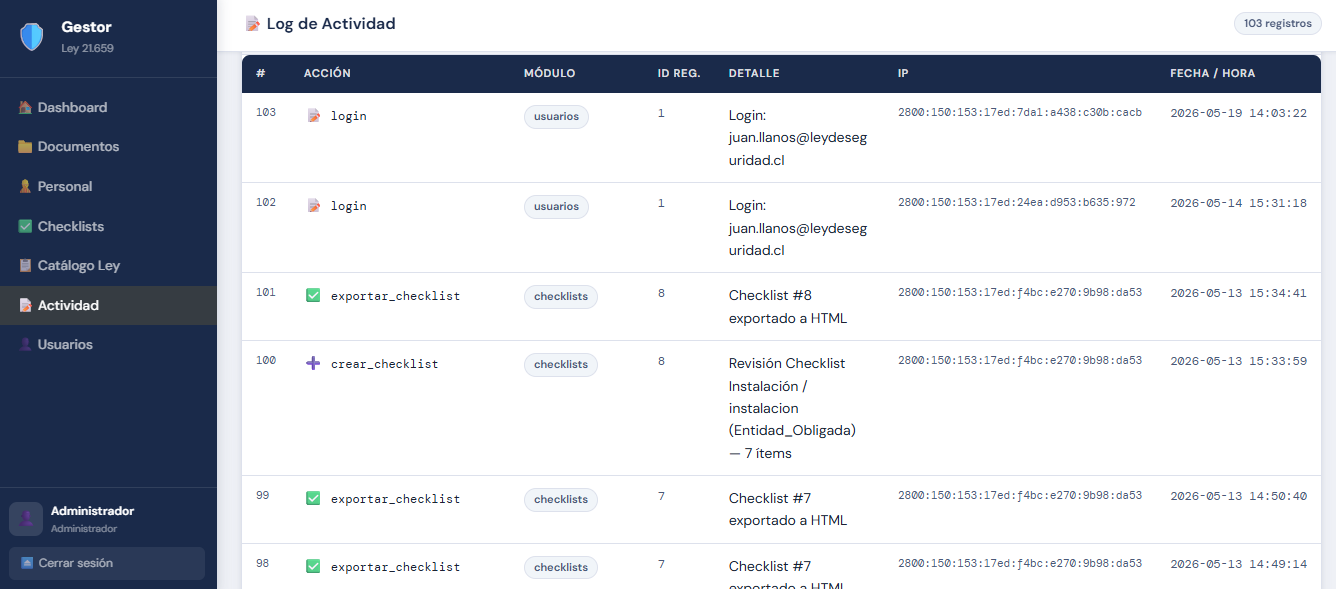The width and height of the screenshot is (1336, 589).
Task: Click the login icon in row 102
Action: pyautogui.click(x=313, y=206)
